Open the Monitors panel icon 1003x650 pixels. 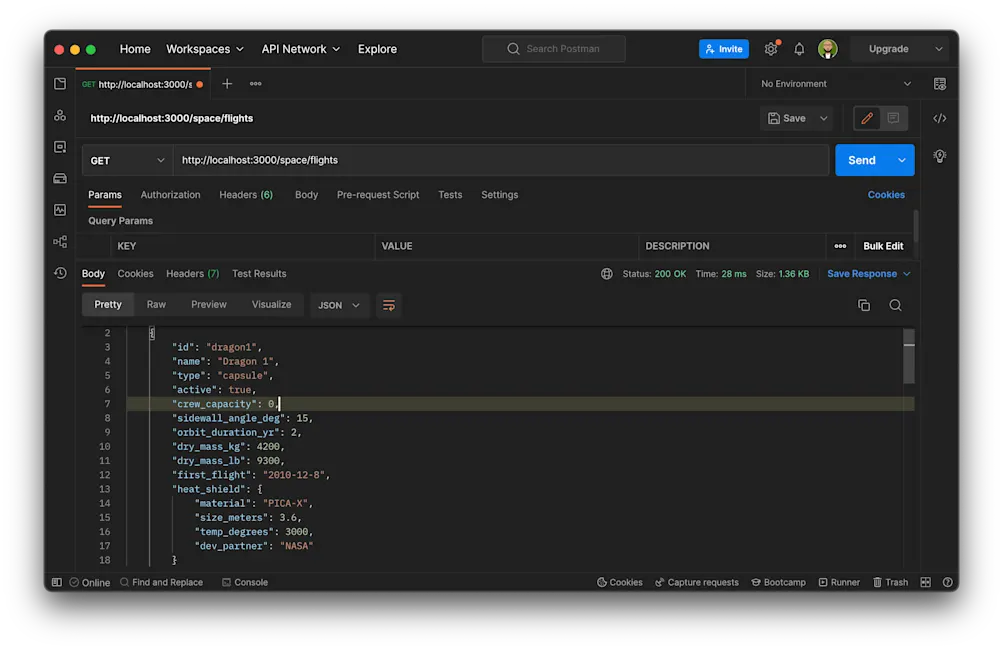tap(59, 208)
